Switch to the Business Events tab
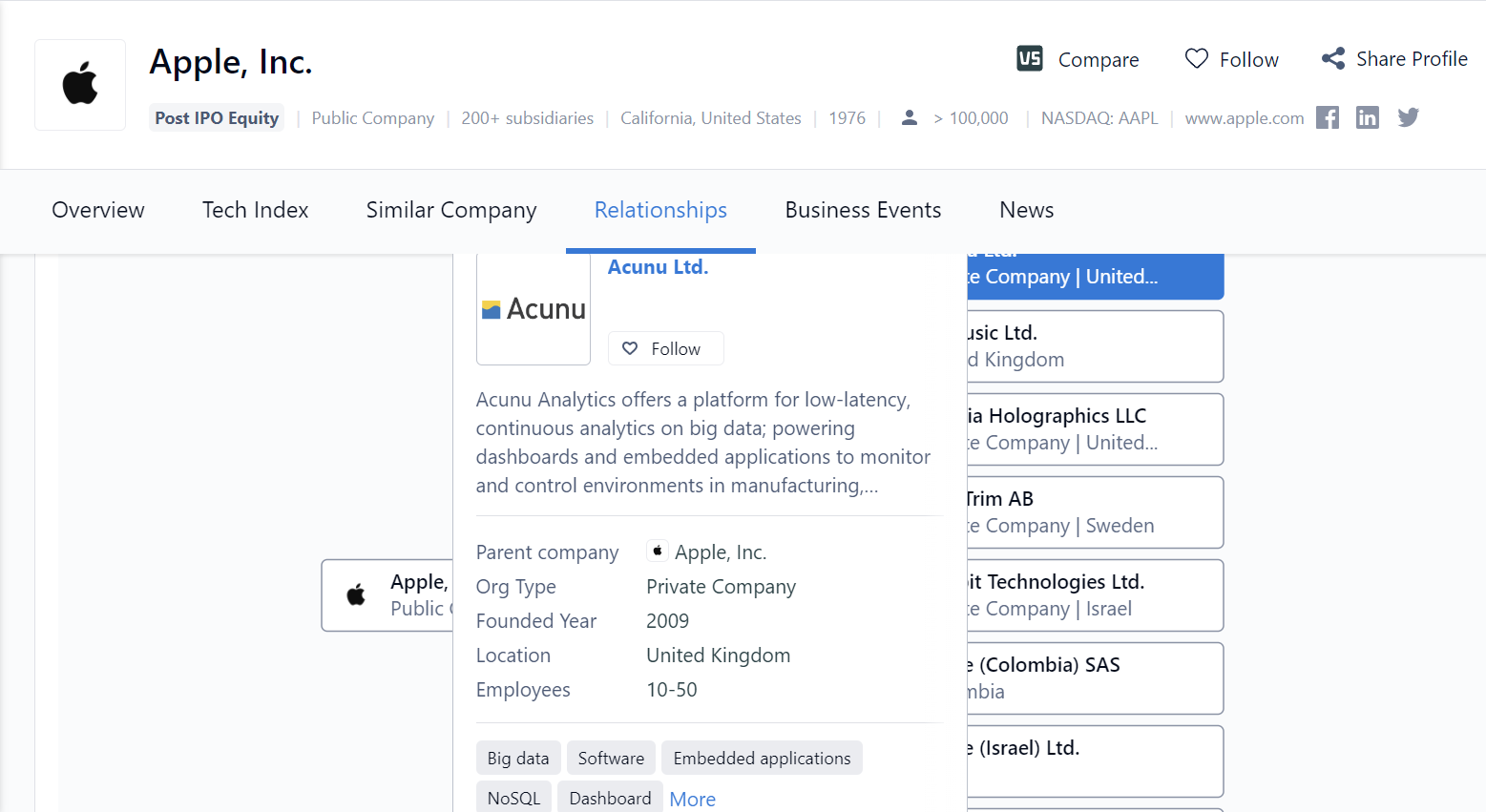 coord(862,210)
